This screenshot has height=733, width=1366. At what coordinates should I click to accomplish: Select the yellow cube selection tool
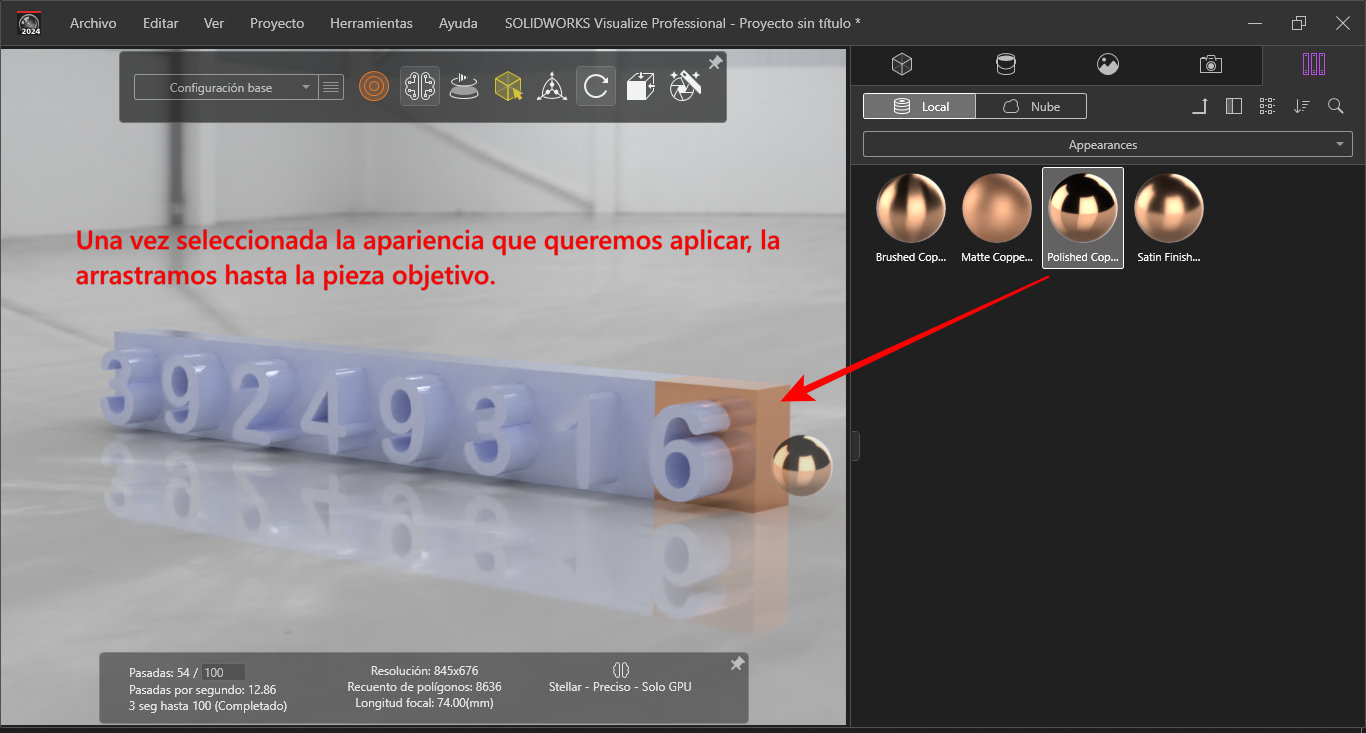[508, 87]
